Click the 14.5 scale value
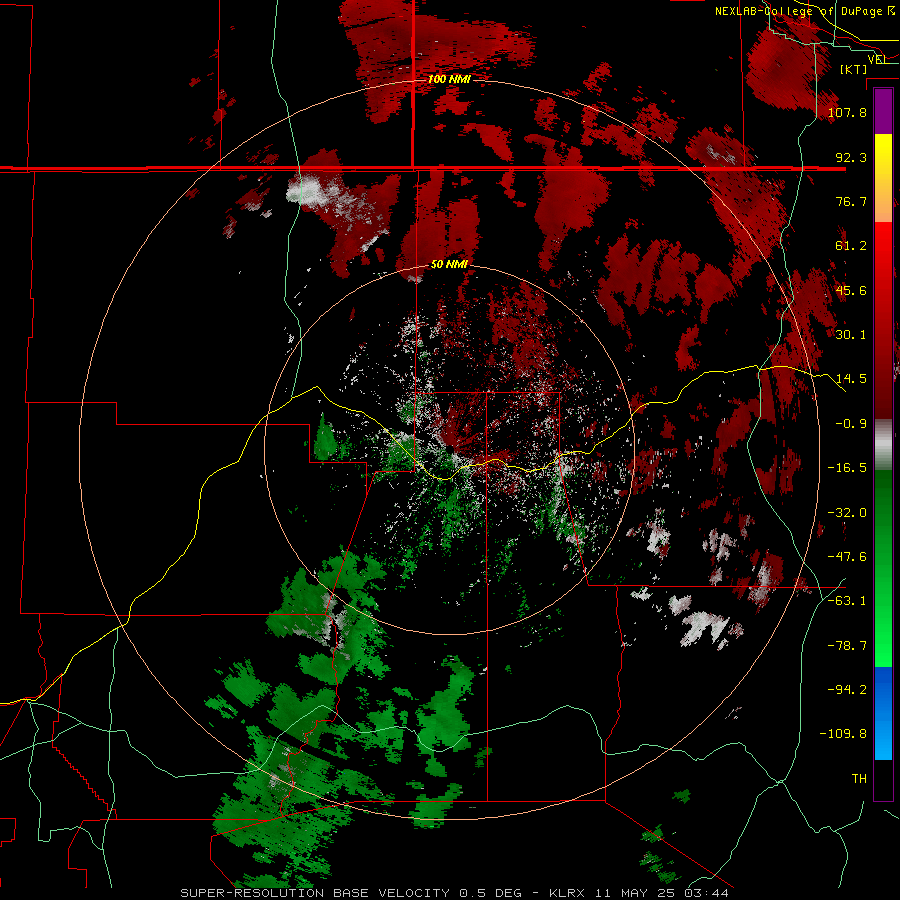The image size is (900, 900). click(x=851, y=379)
